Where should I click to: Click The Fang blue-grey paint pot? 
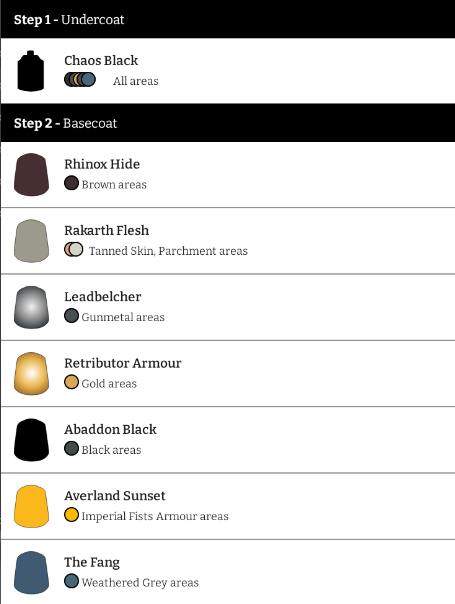(x=31, y=572)
